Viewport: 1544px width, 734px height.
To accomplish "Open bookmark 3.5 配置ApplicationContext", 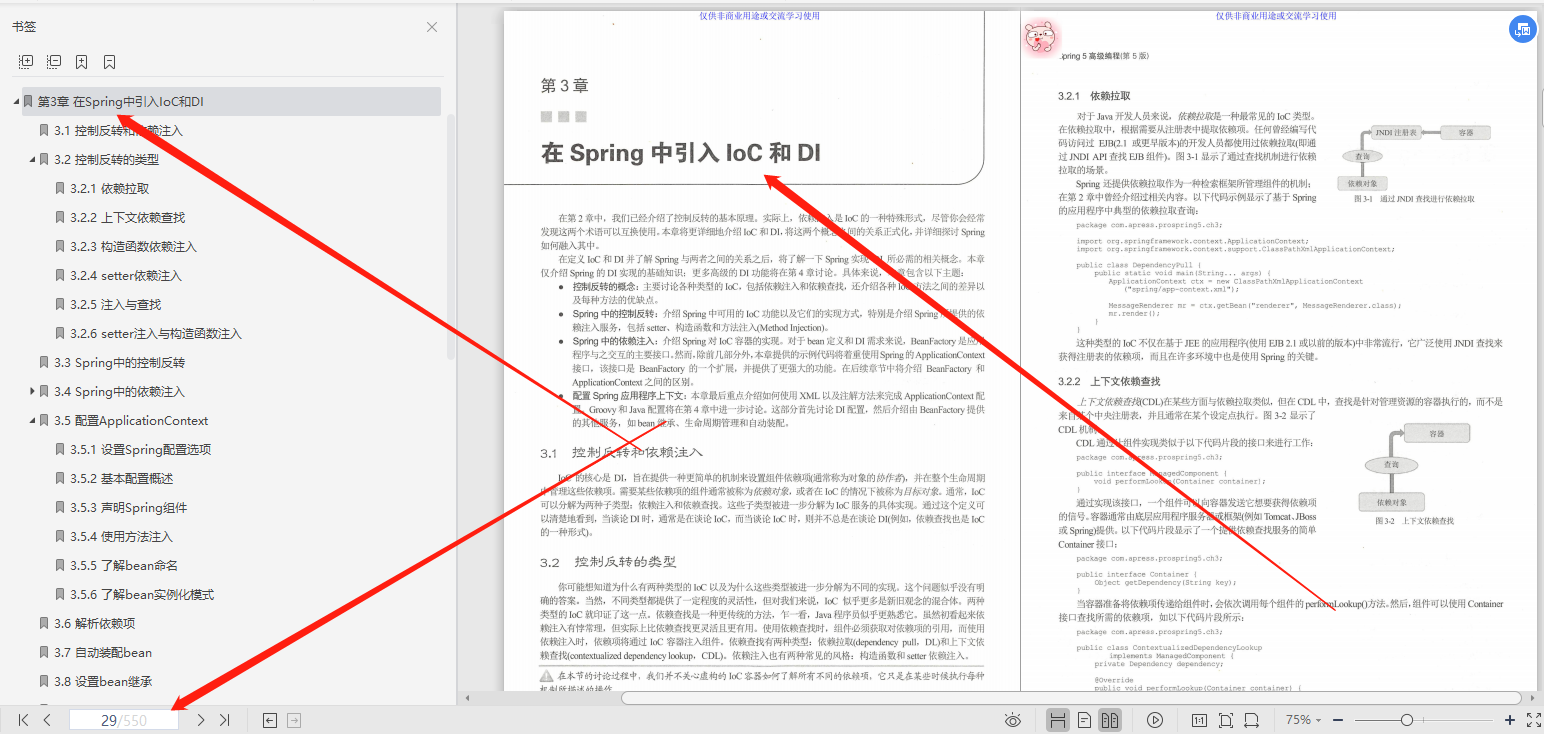I will point(131,421).
